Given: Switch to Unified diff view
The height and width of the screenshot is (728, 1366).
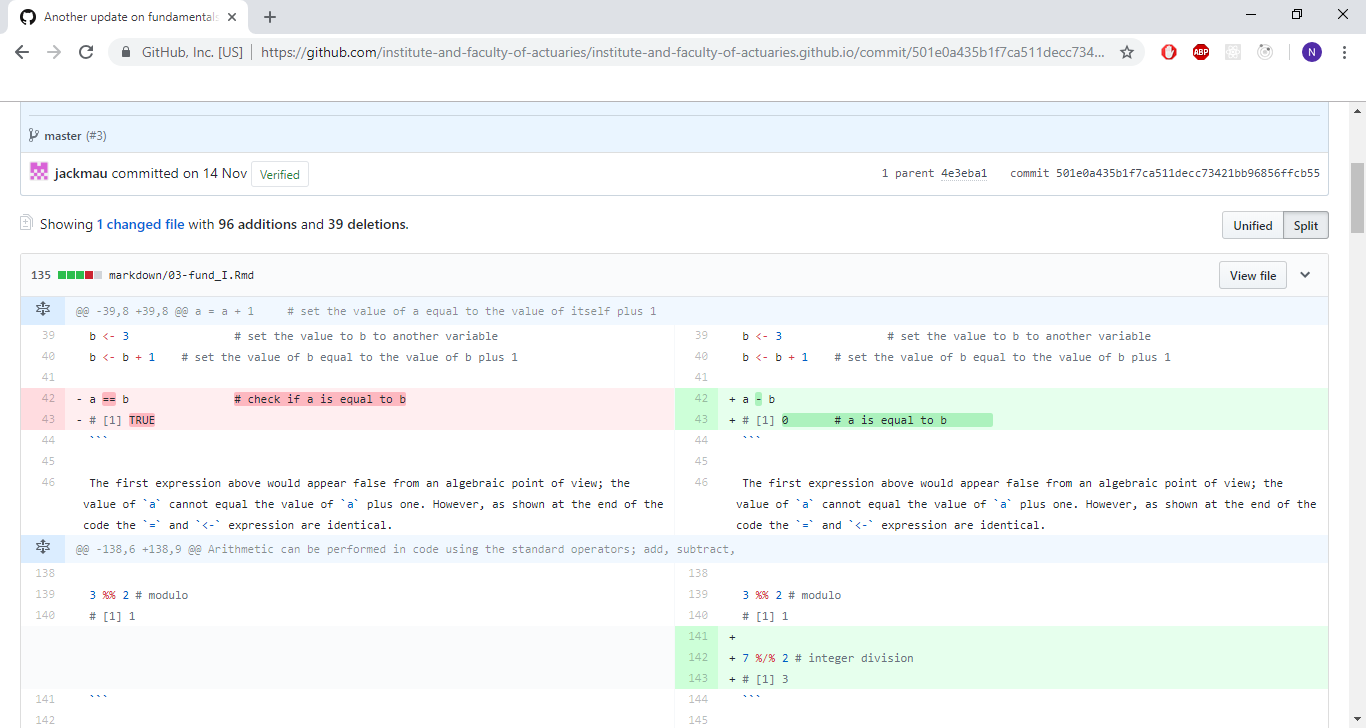Looking at the screenshot, I should point(1252,225).
